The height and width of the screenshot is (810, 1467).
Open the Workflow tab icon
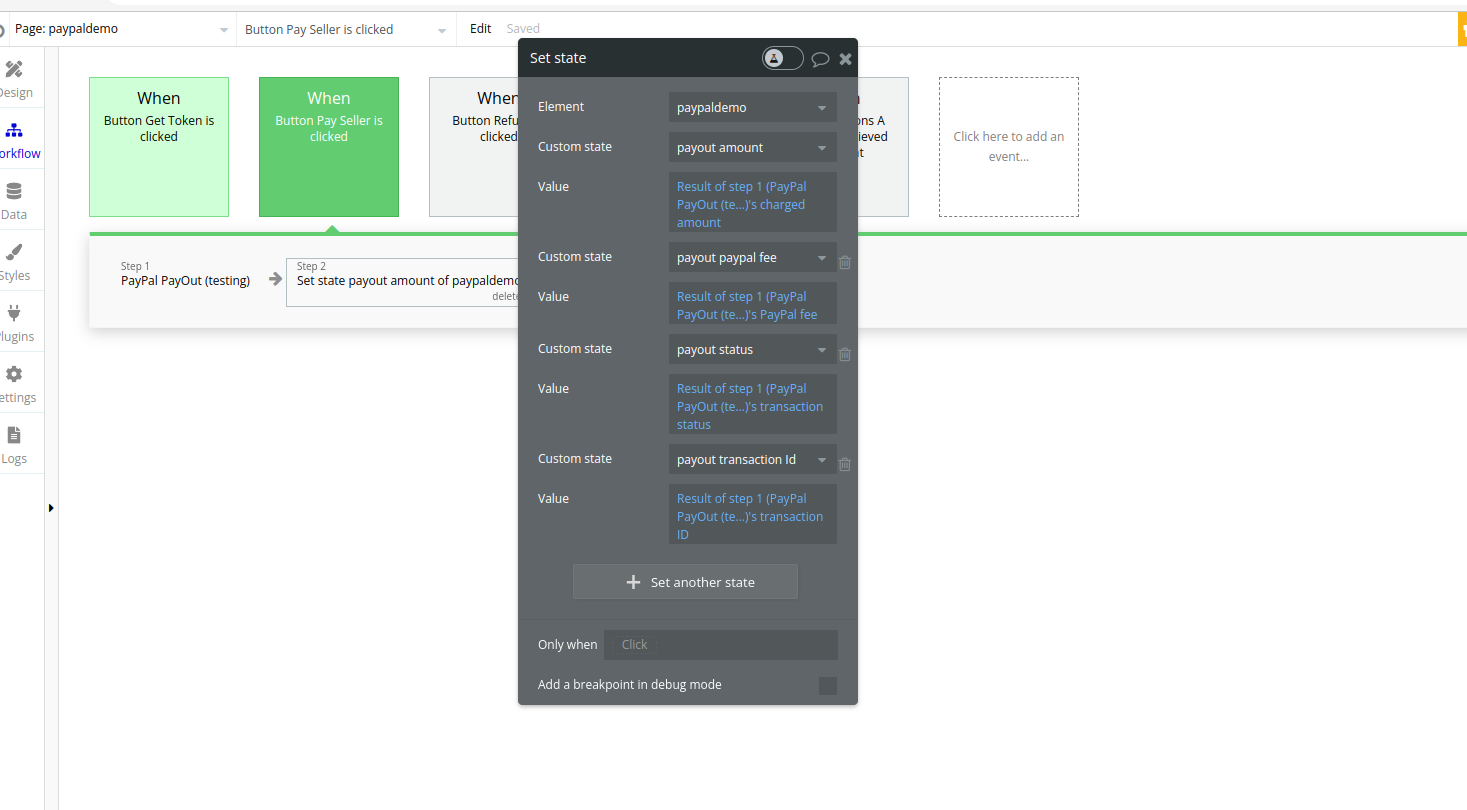[14, 131]
